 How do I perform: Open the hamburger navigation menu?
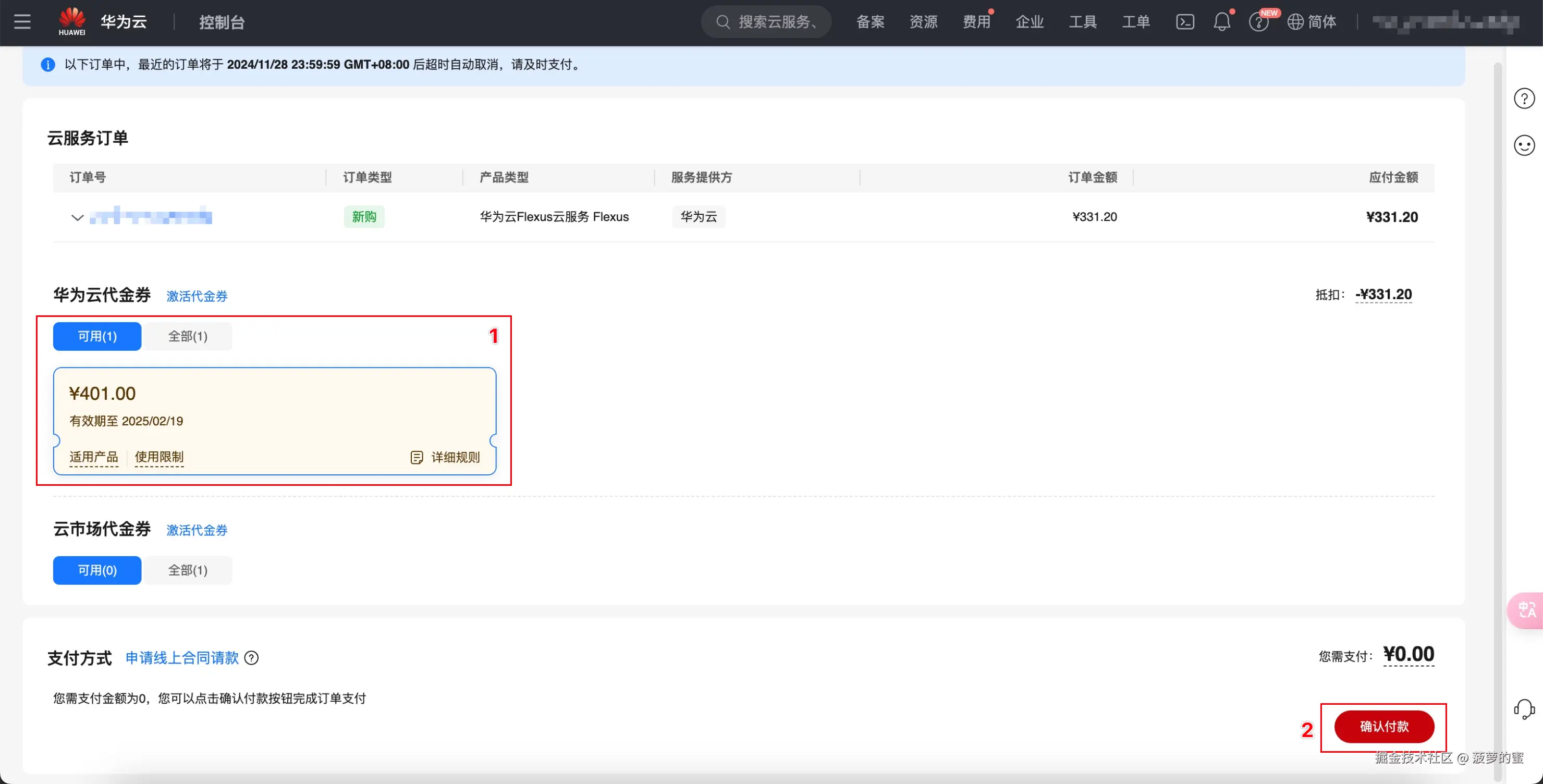[22, 22]
